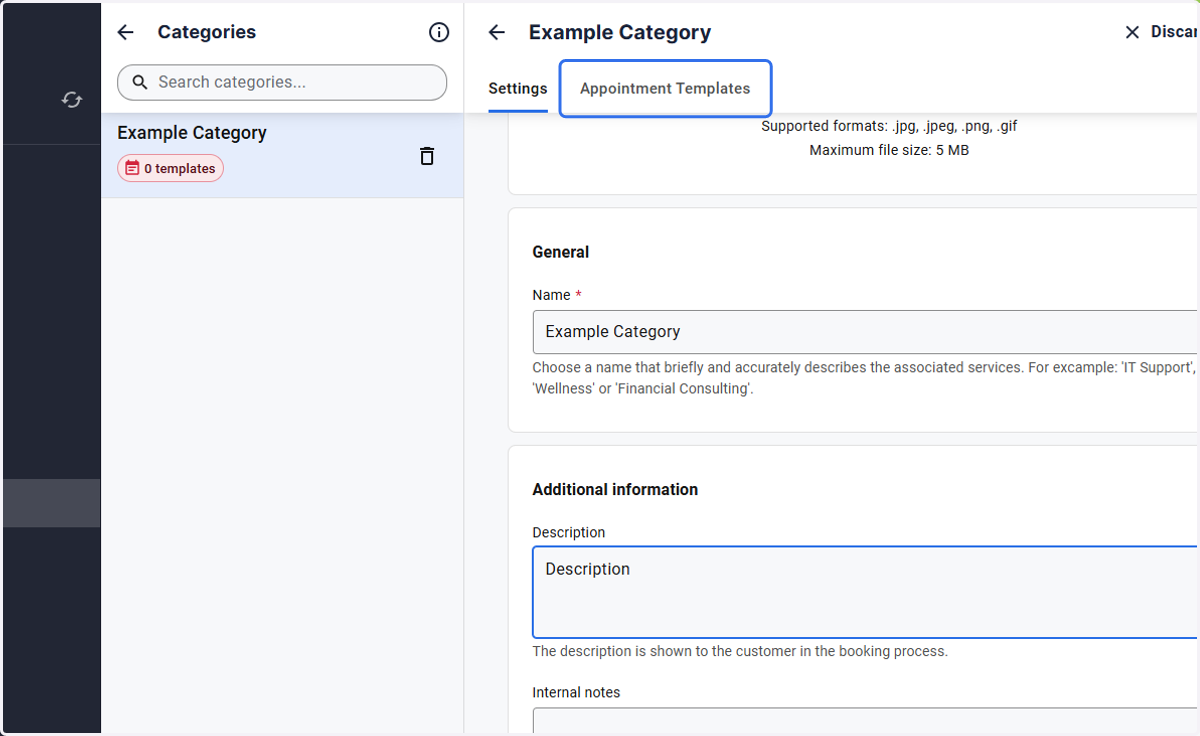The height and width of the screenshot is (736, 1200).
Task: Click the 'description is shown to the customer' hint
Action: tap(740, 651)
